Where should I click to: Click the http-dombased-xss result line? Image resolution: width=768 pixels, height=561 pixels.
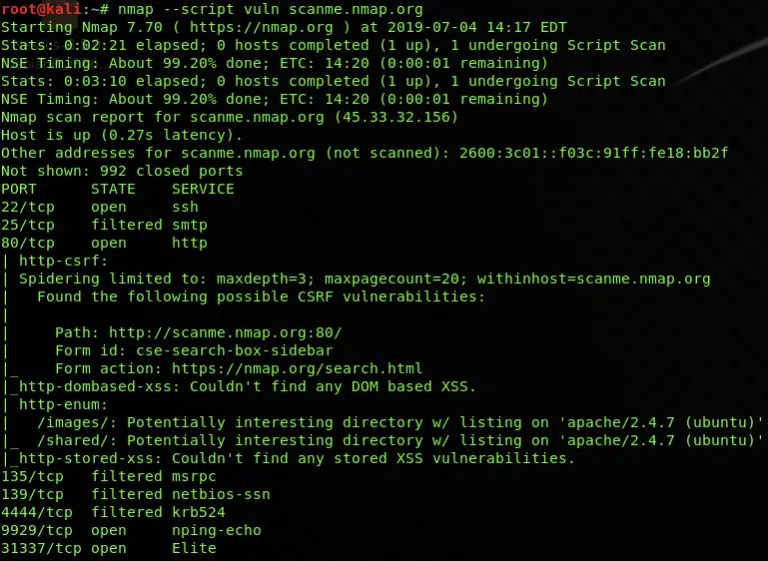[x=247, y=387]
